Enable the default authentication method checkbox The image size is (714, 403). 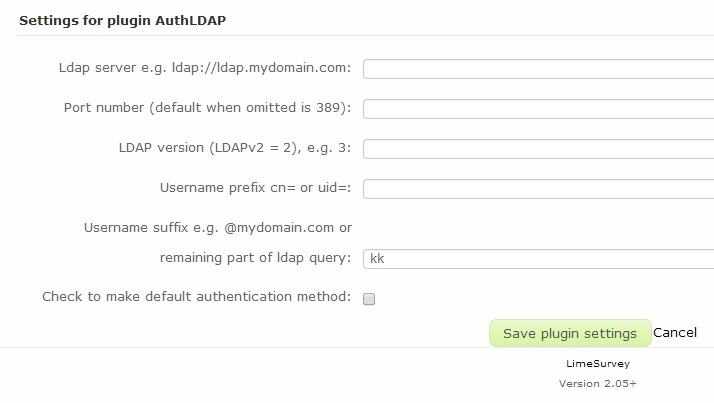(368, 298)
